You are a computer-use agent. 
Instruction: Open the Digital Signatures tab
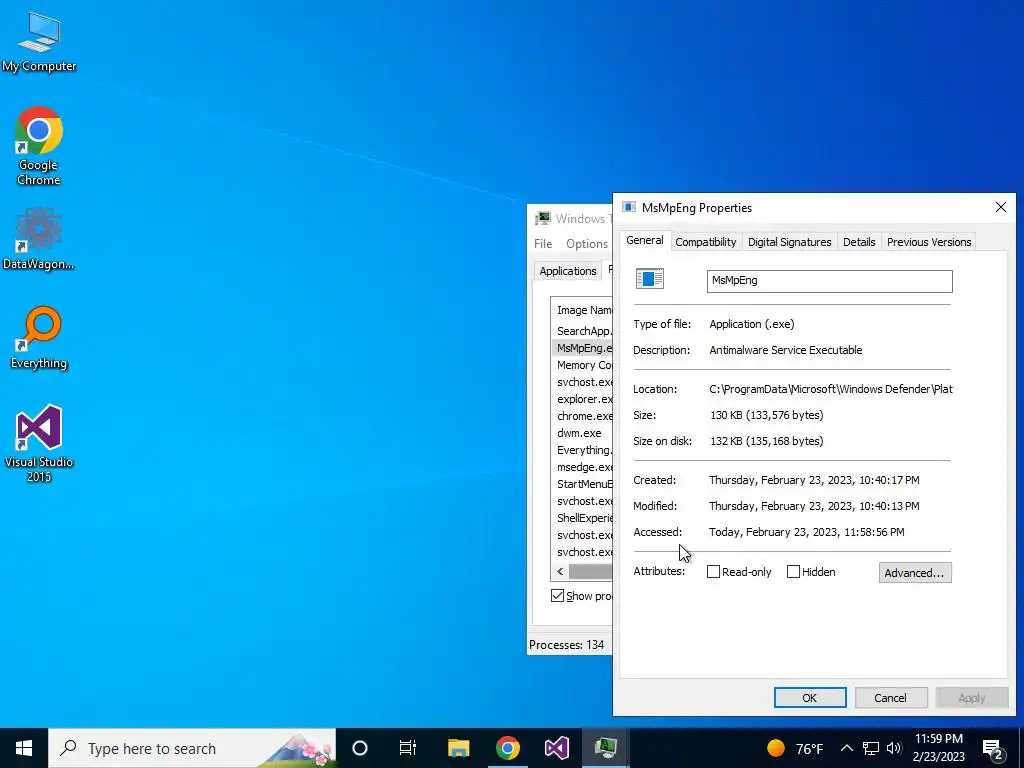coord(790,242)
